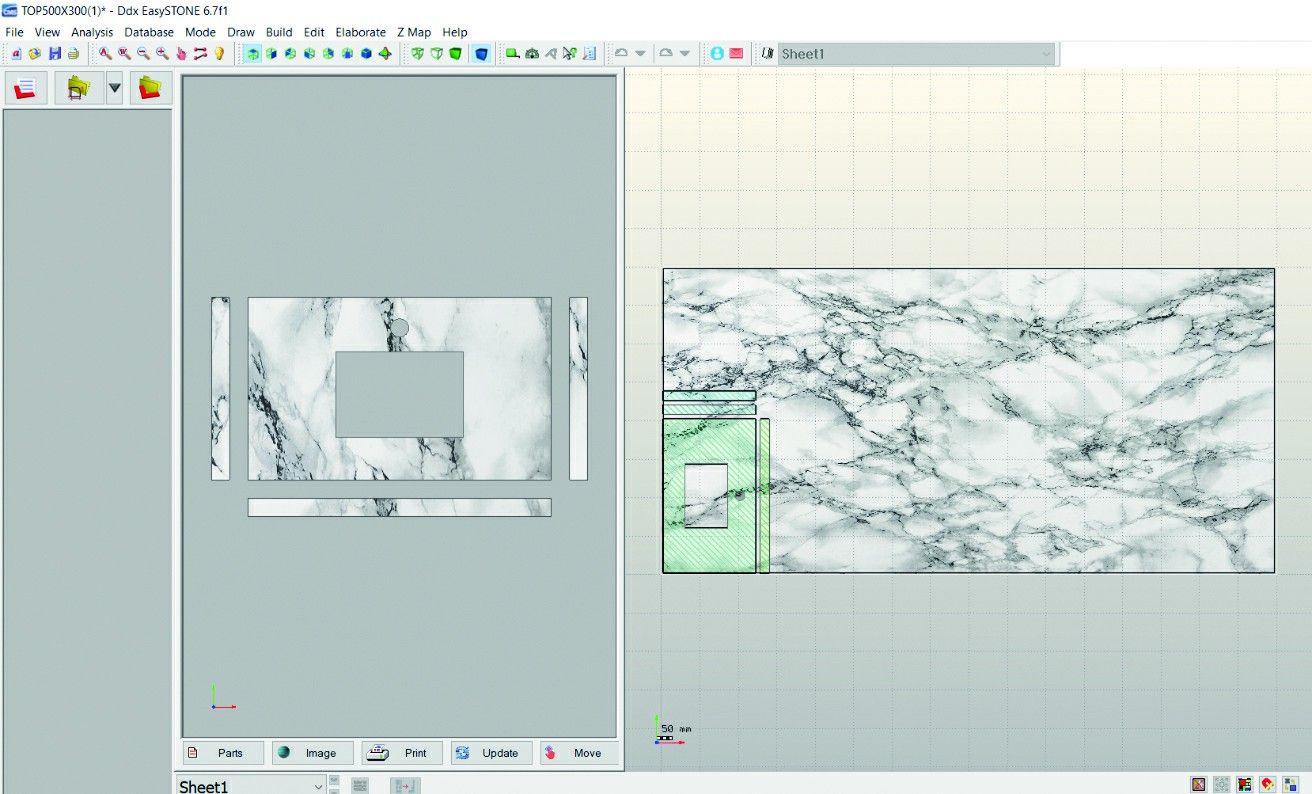Toggle the green wireframe display mode
The image size is (1312, 794).
[418, 54]
